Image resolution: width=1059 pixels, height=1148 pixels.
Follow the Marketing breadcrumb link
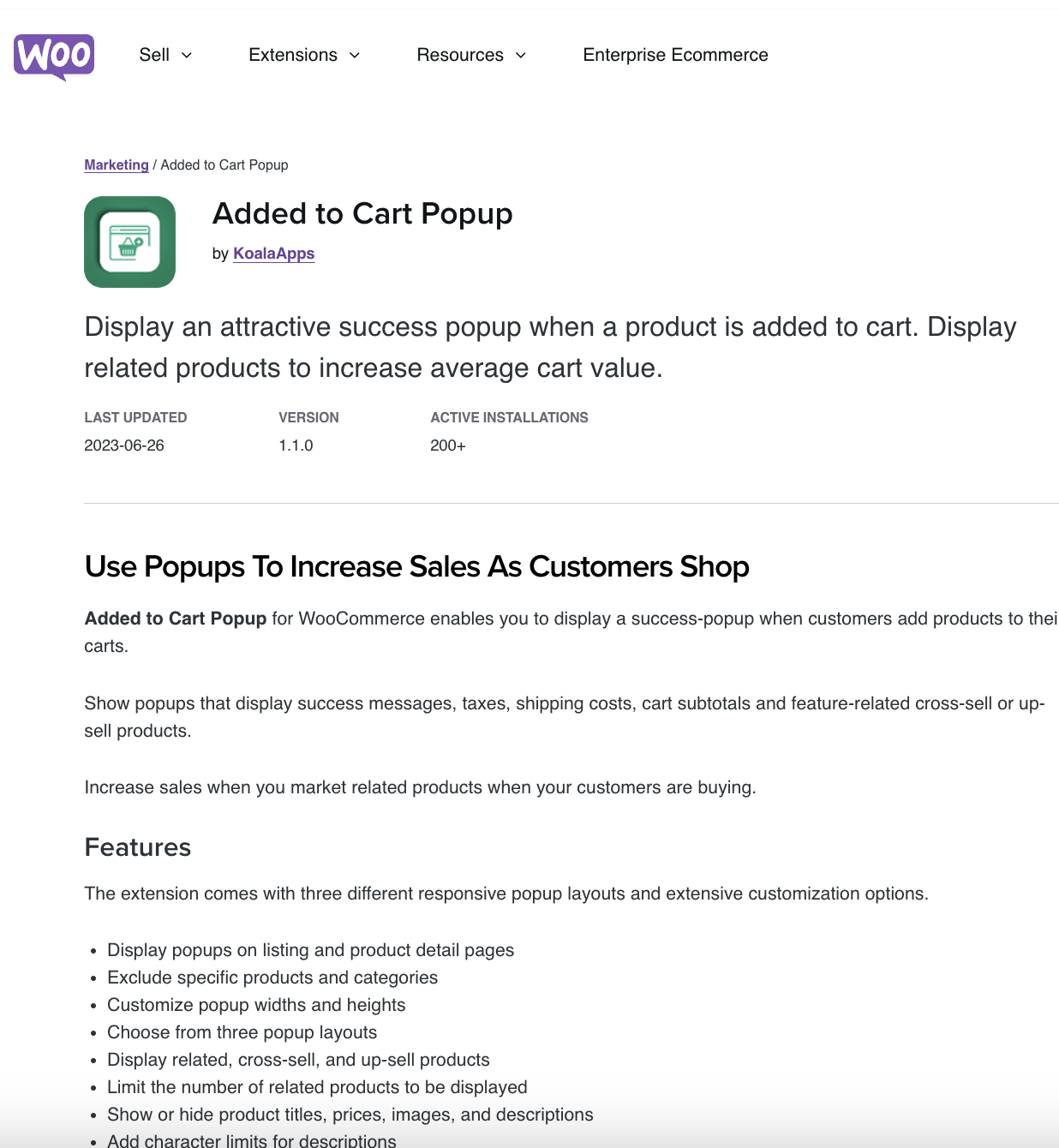click(x=116, y=164)
